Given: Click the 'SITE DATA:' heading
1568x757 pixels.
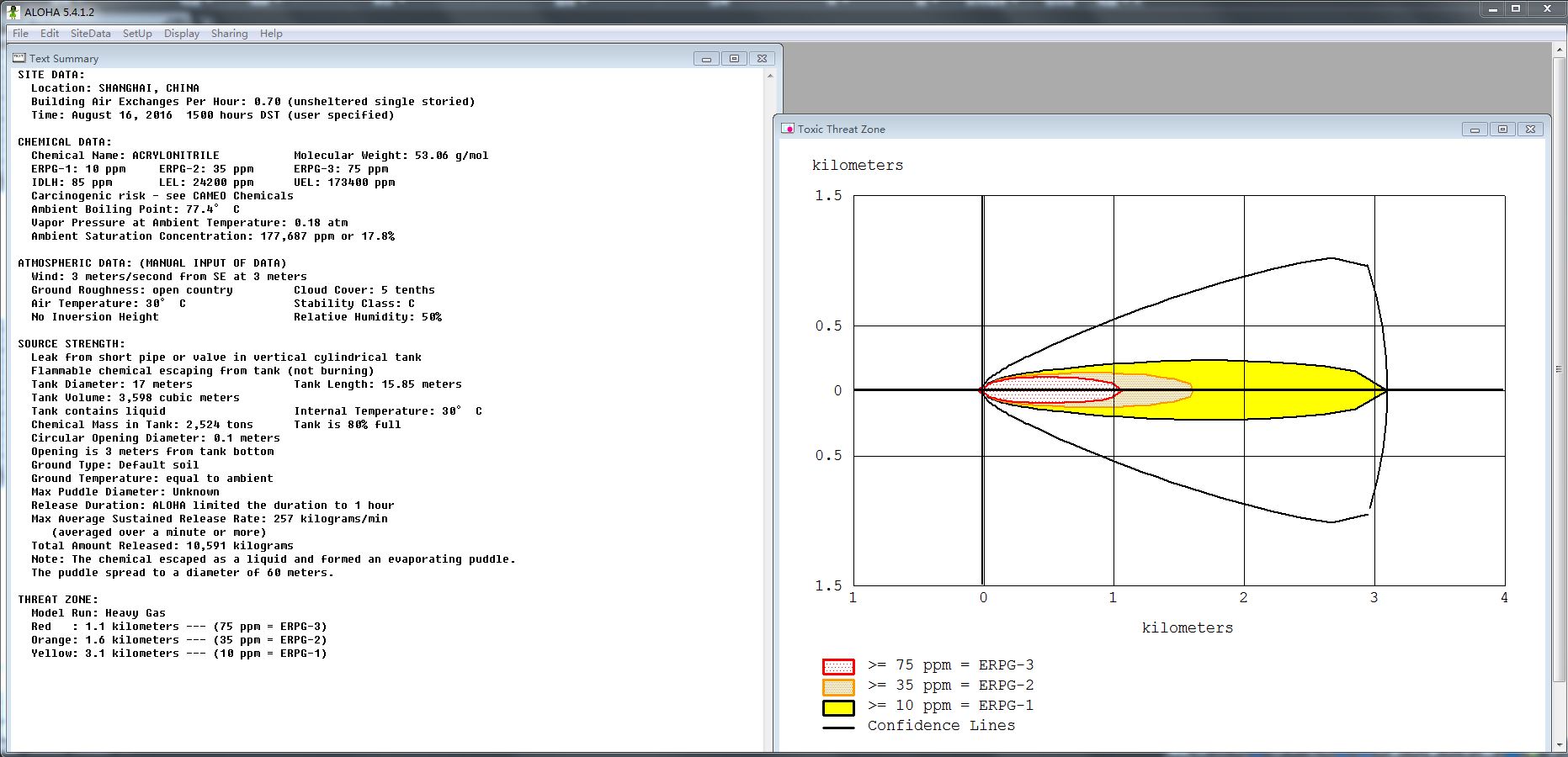Looking at the screenshot, I should coord(51,75).
